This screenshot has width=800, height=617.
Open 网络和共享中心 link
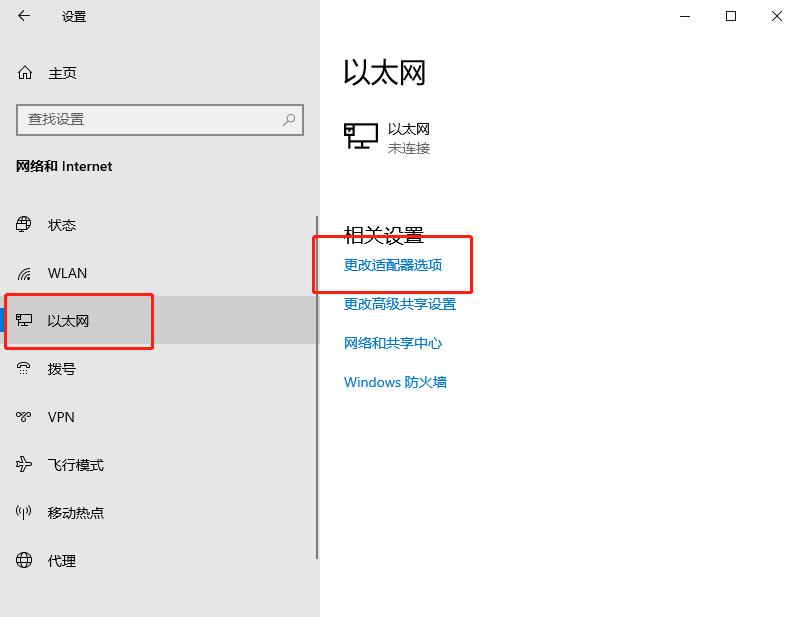[x=393, y=343]
